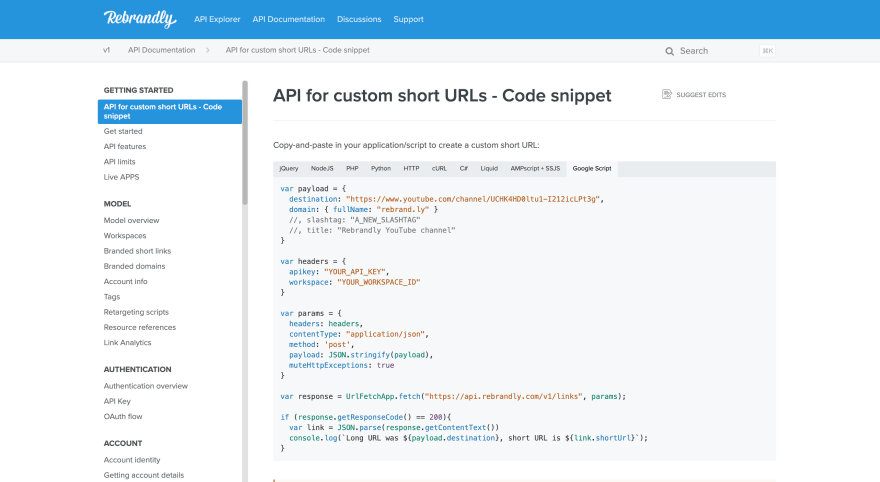Go to API Key page
Viewport: 880px width, 482px height.
pos(117,401)
